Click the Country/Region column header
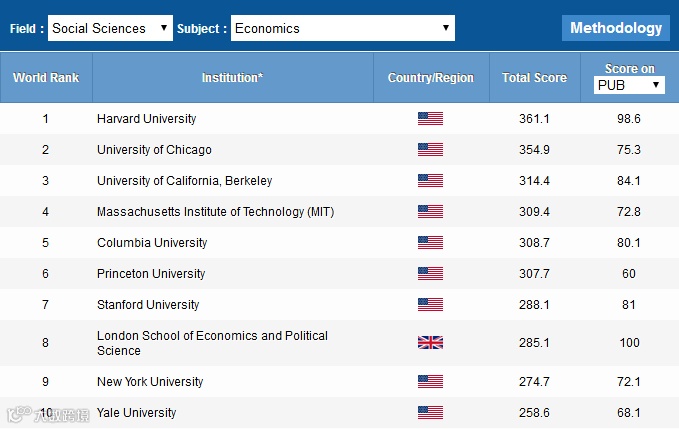 (x=431, y=78)
